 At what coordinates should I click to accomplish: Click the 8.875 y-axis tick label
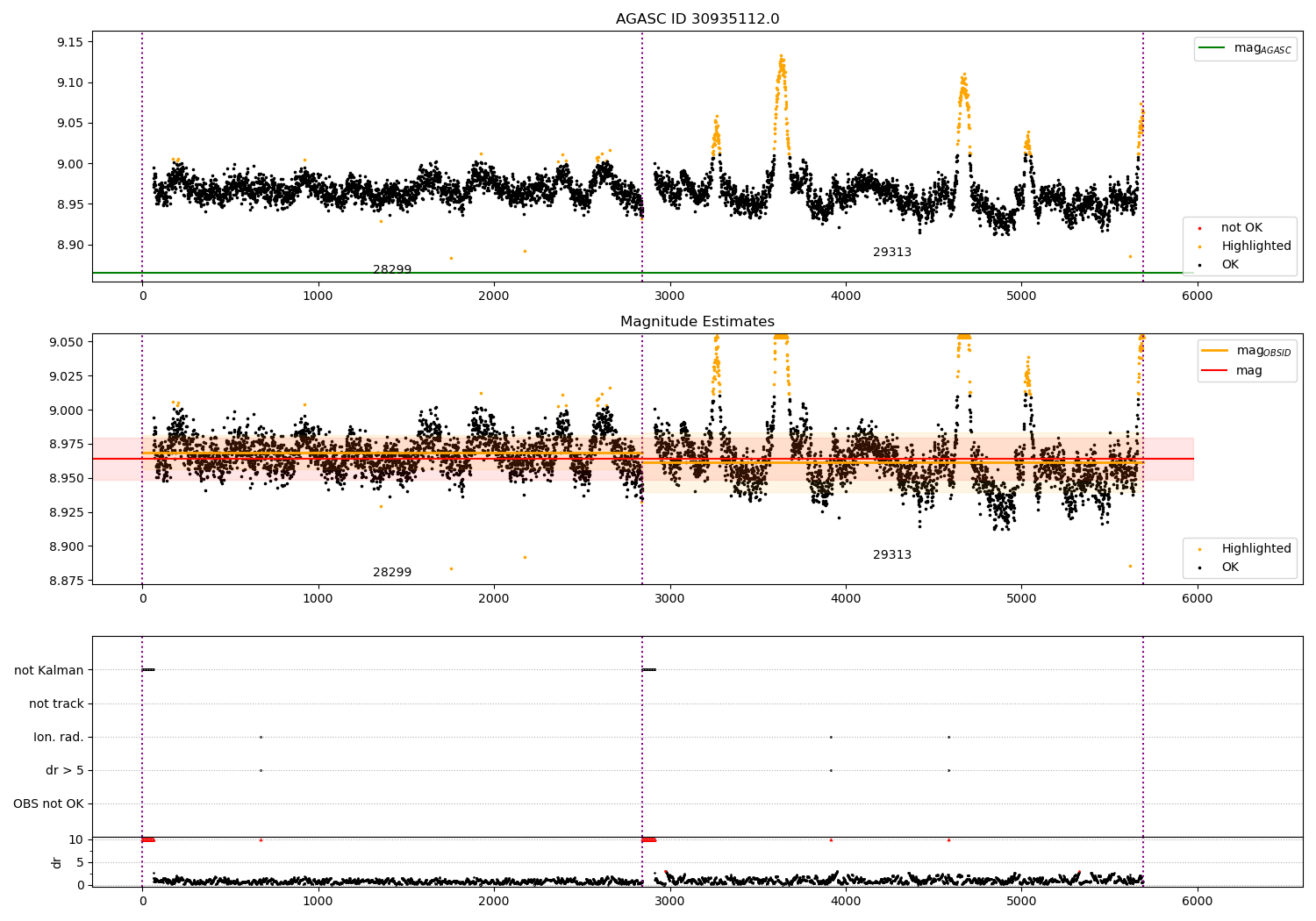click(x=66, y=581)
